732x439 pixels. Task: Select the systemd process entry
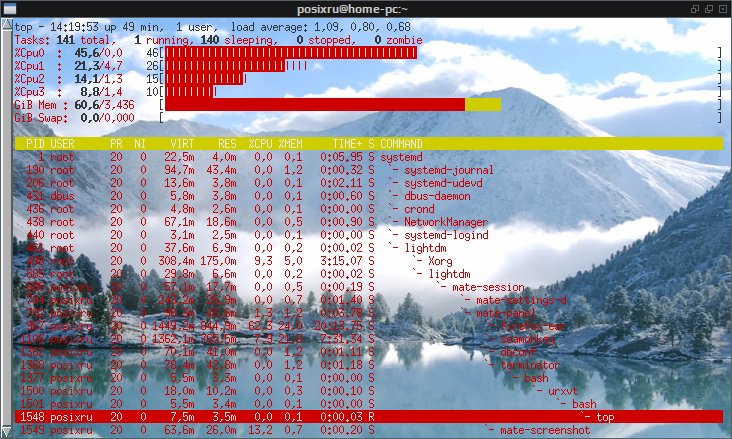click(x=401, y=157)
